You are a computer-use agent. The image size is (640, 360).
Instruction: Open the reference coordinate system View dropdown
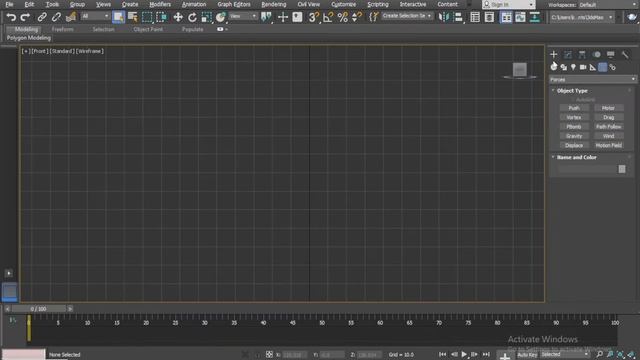coord(243,16)
